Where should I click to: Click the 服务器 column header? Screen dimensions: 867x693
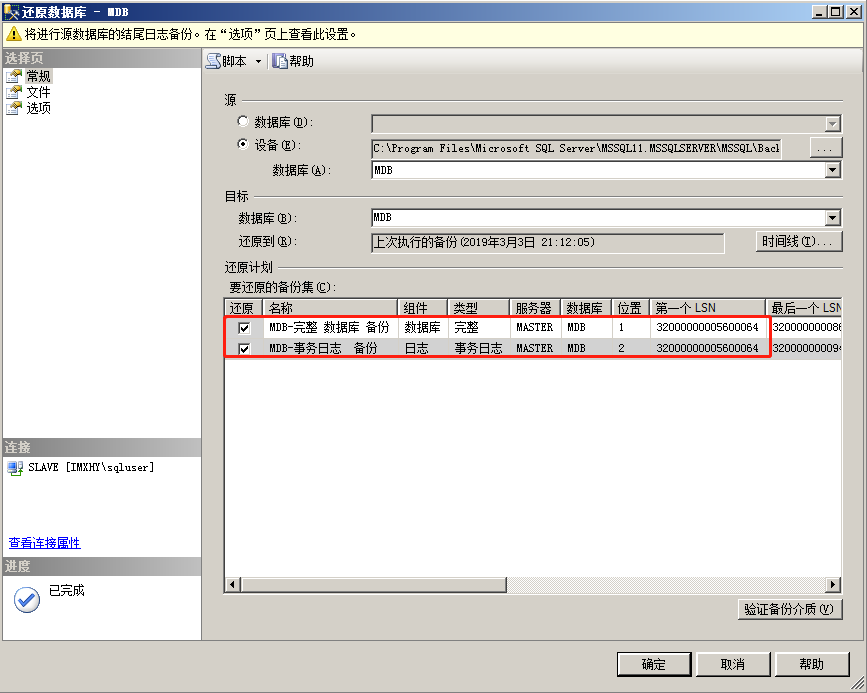(535, 308)
